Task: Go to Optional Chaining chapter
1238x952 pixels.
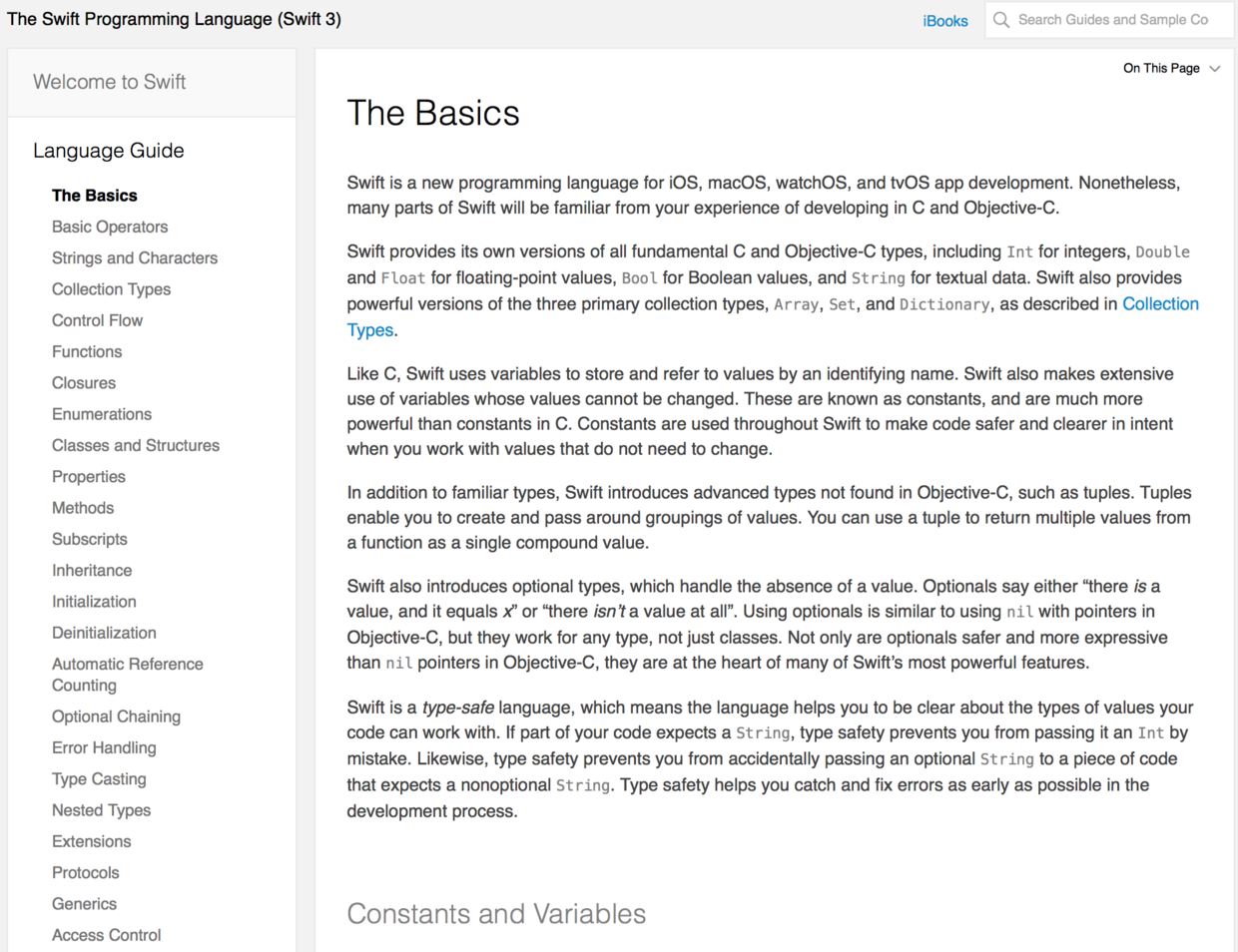Action: [116, 716]
